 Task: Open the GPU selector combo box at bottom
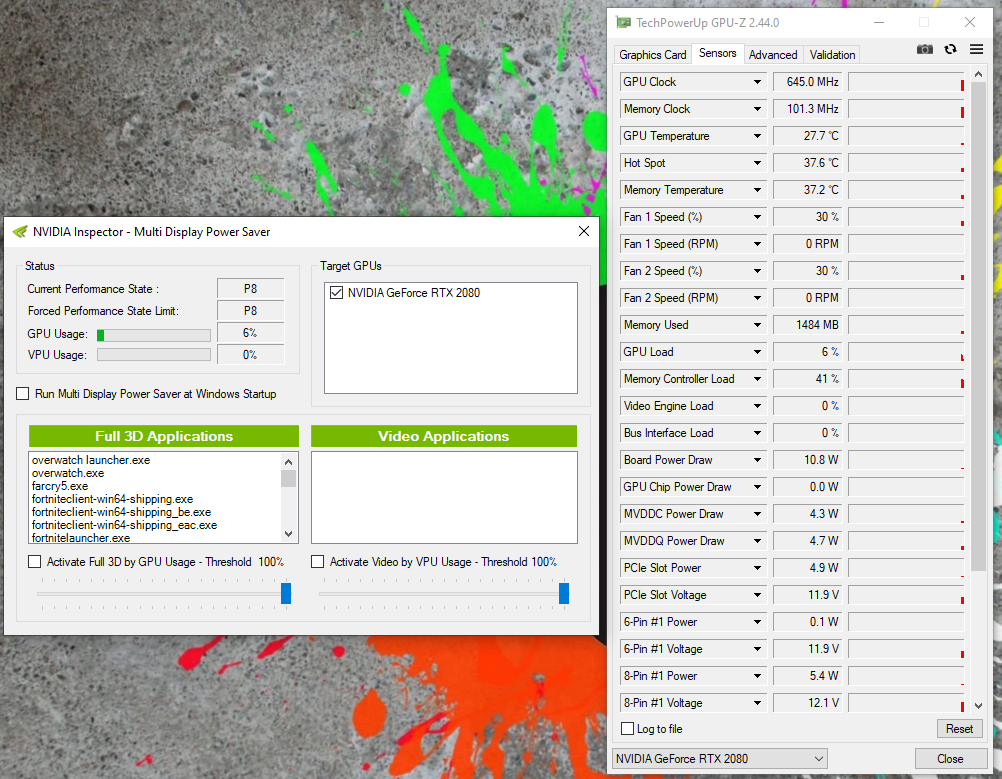(719, 758)
